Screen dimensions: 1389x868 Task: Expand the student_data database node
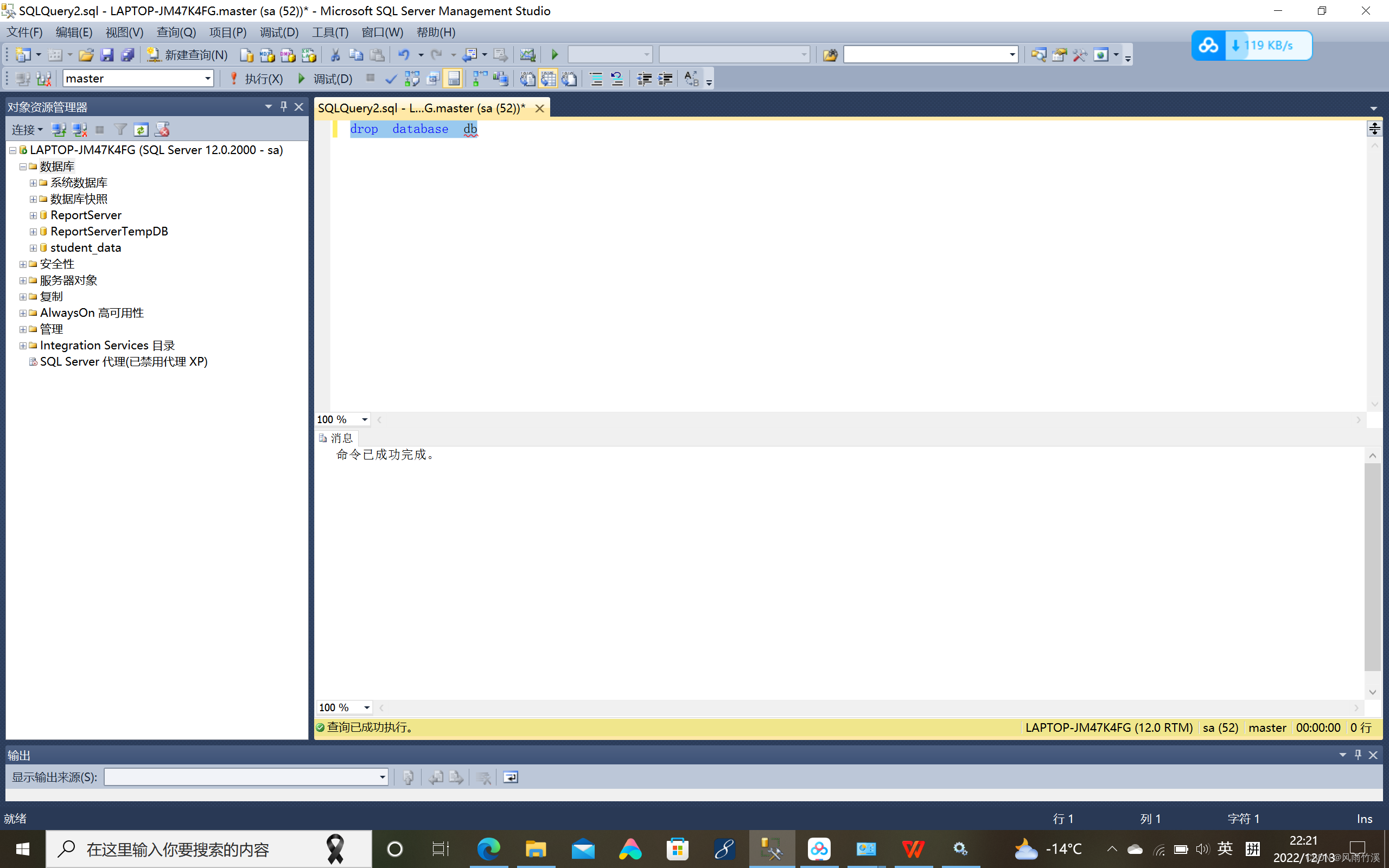tap(33, 247)
